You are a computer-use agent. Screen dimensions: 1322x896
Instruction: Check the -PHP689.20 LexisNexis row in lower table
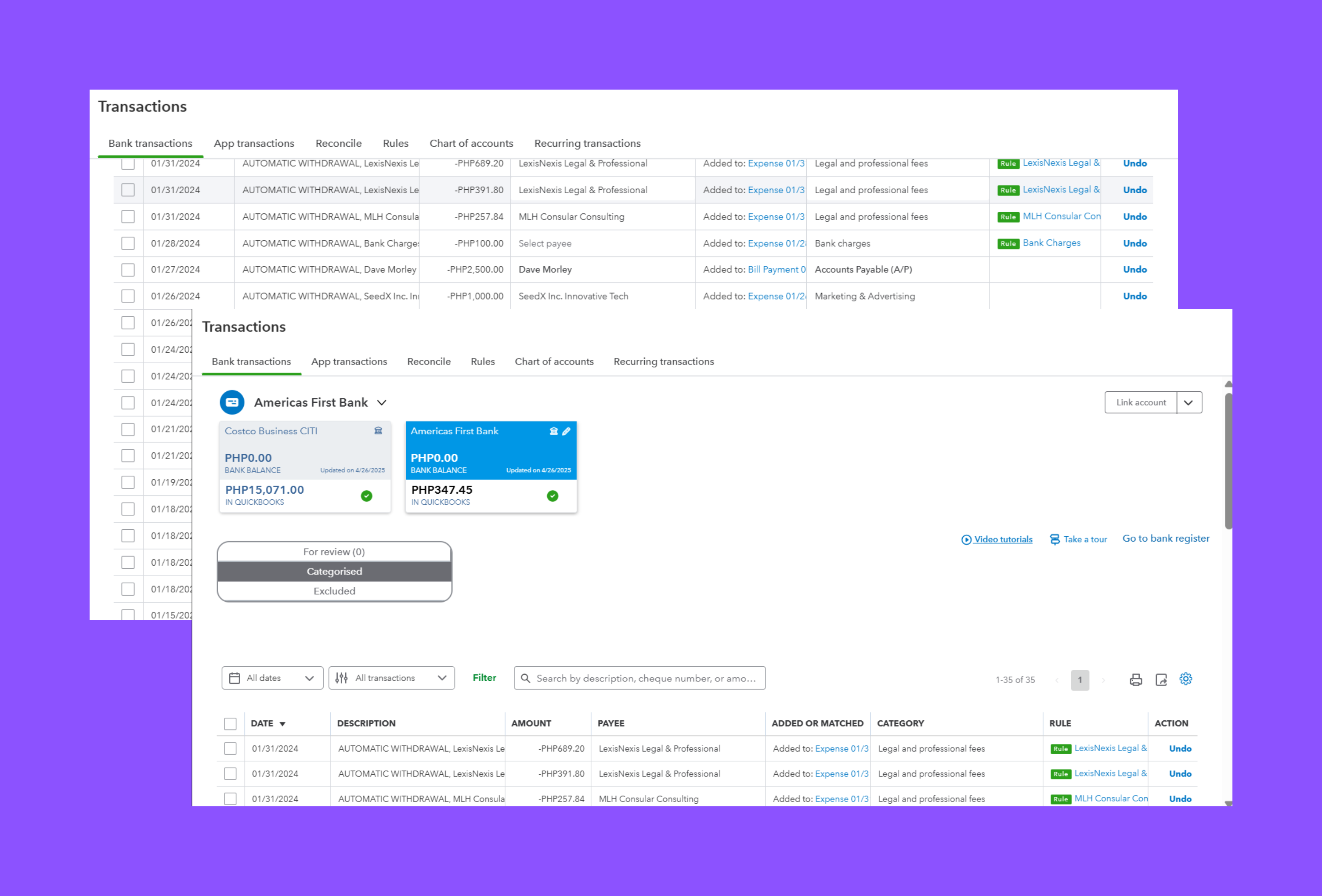230,749
